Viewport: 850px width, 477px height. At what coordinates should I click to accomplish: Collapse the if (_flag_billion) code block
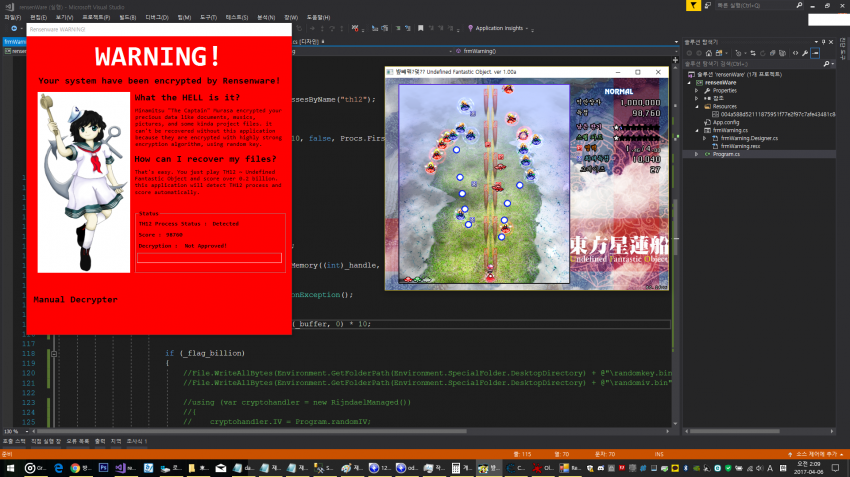coord(54,353)
